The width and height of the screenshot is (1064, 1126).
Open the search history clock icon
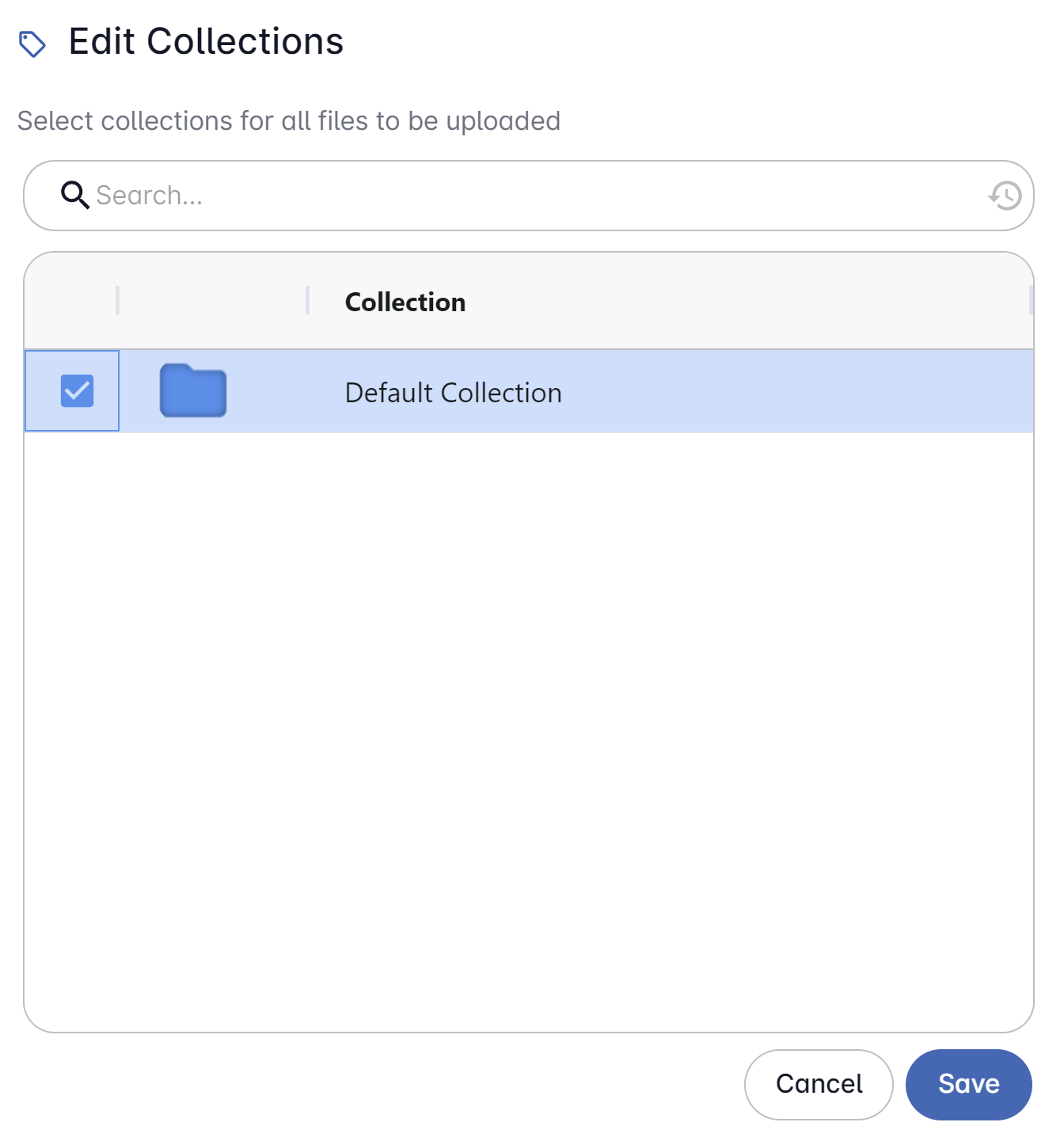[x=1005, y=195]
